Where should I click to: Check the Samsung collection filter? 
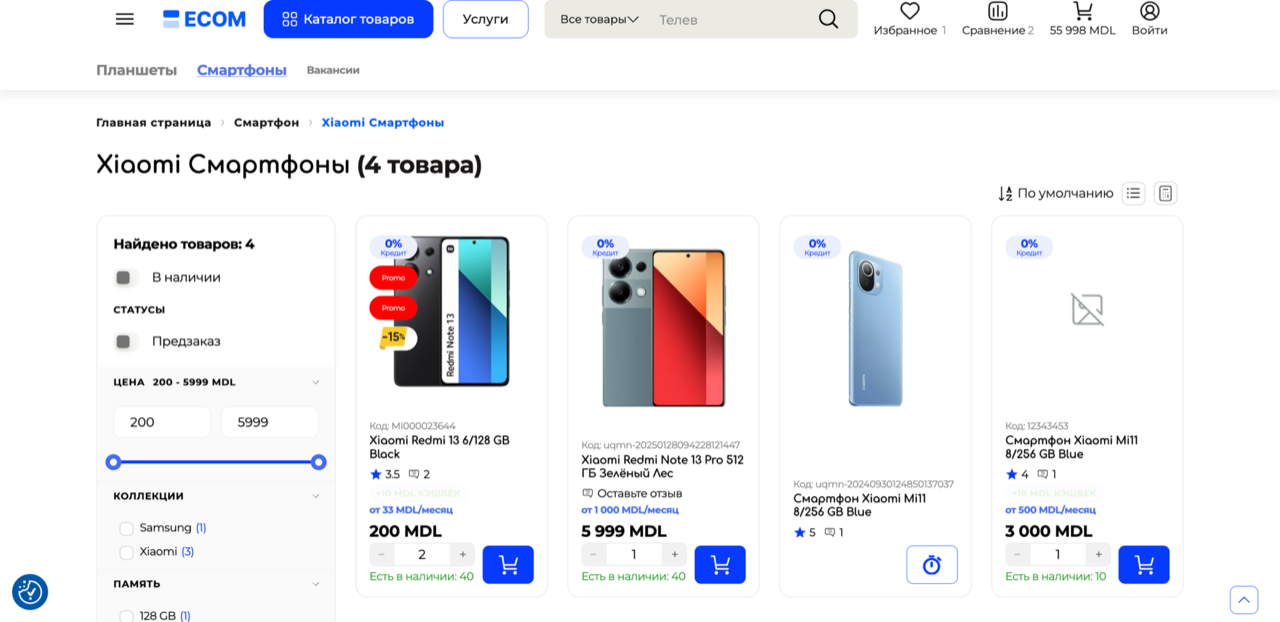click(x=126, y=528)
